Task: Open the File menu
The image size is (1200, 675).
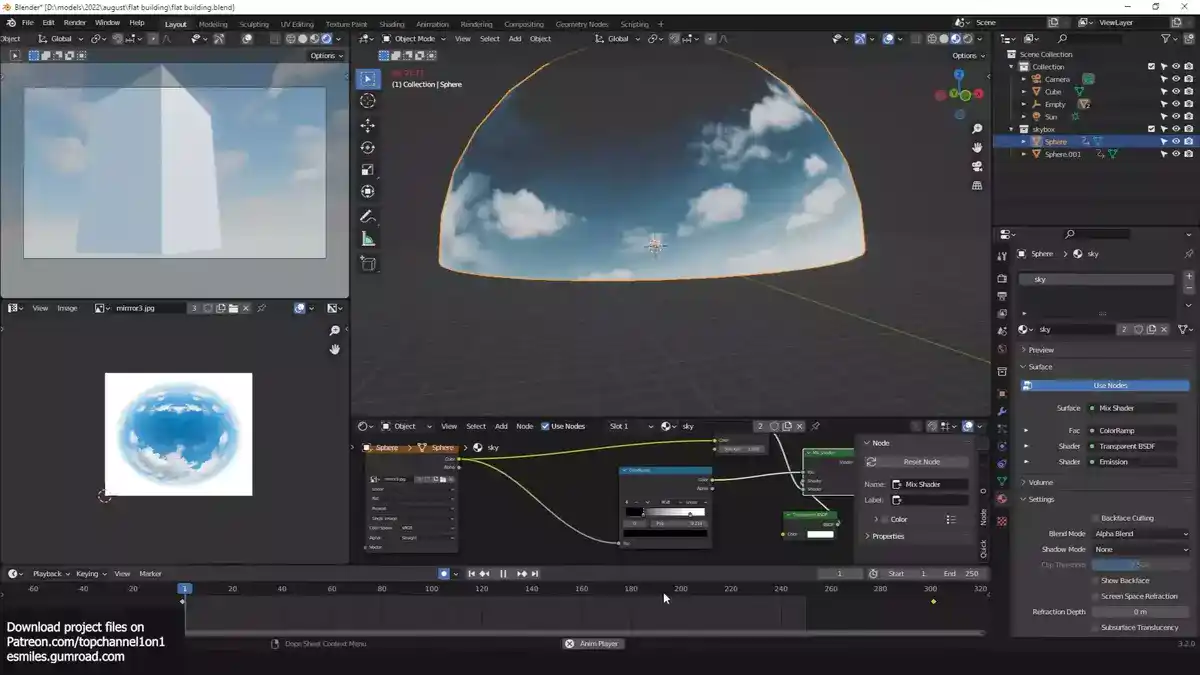Action: [27, 22]
